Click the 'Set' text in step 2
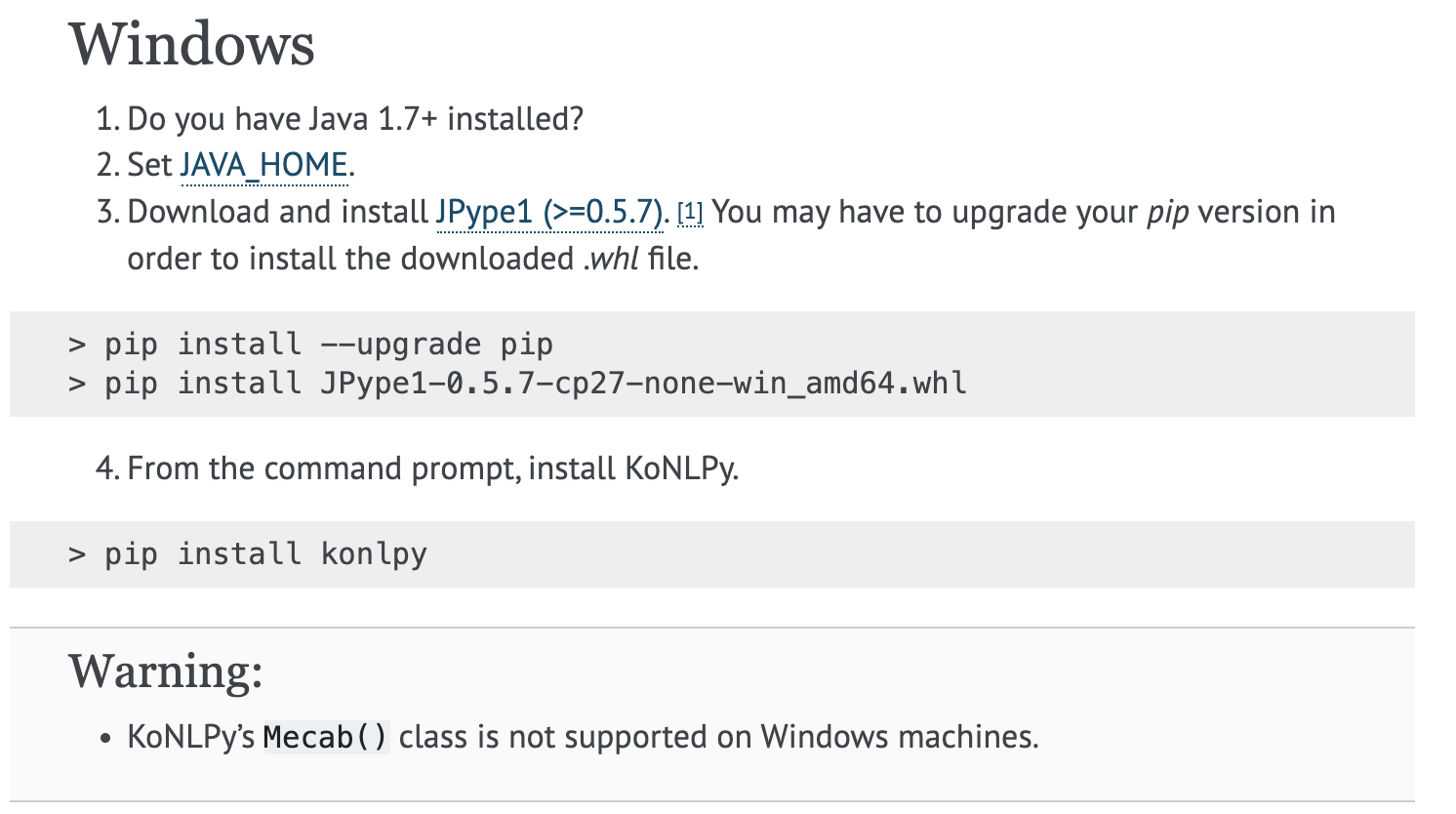The image size is (1456, 814). (149, 165)
